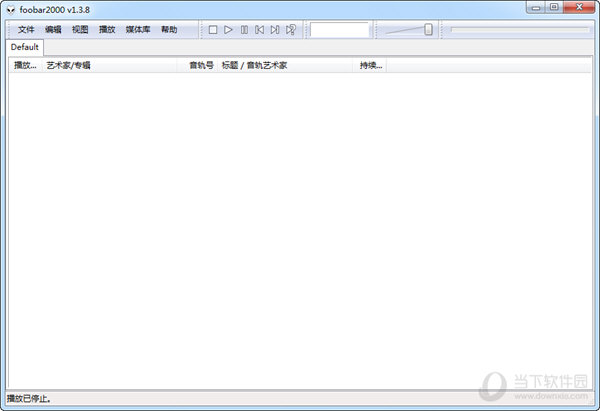This screenshot has width=600, height=411.
Task: Maximize the foobar2000 window
Action: click(554, 7)
